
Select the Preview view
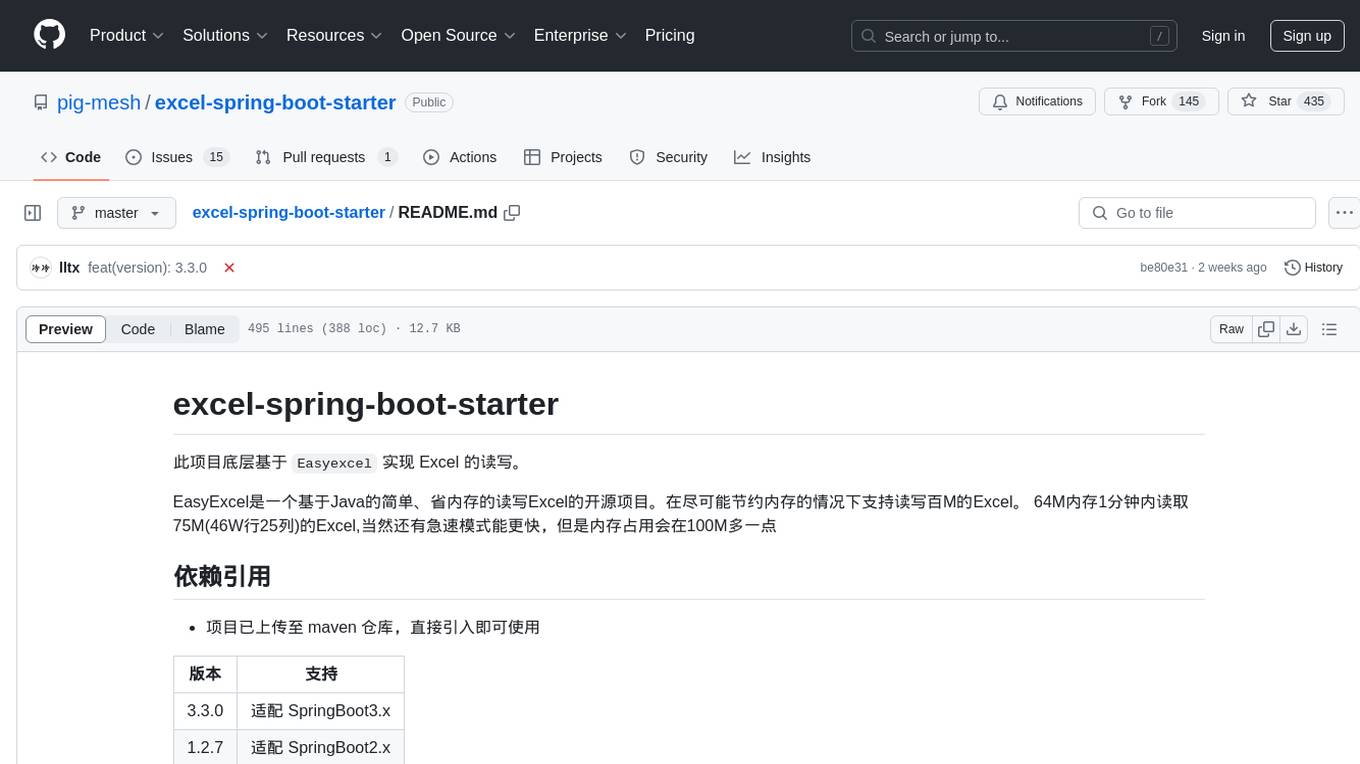click(x=66, y=329)
